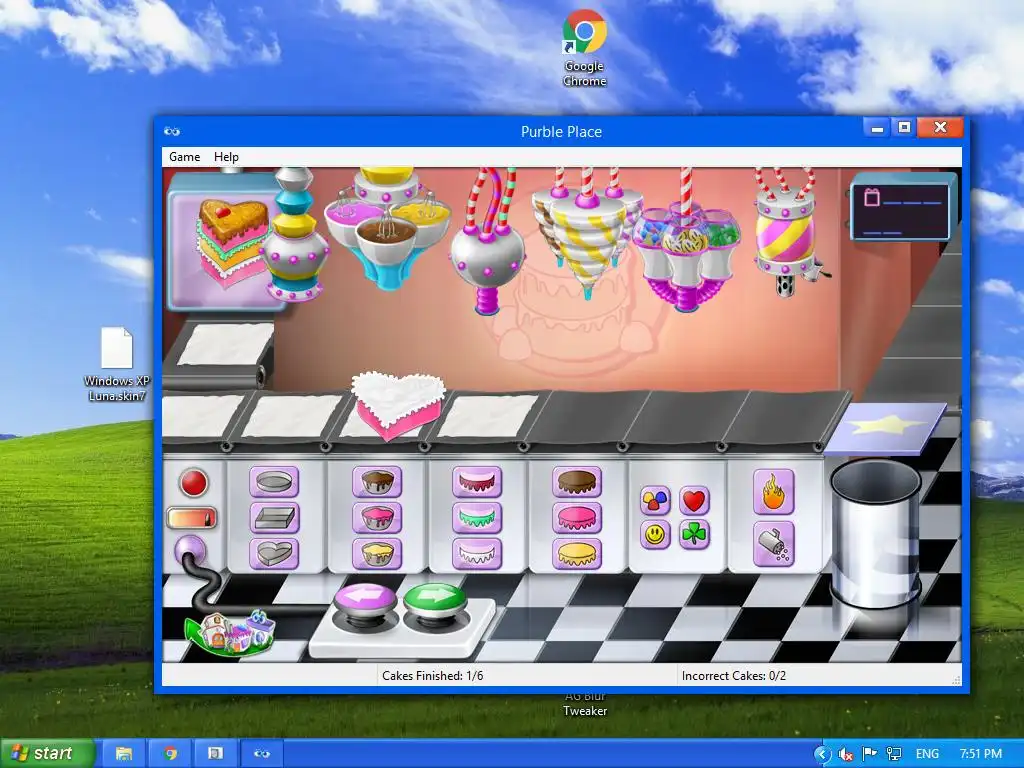
Task: Click Incorrect Cakes: 0/2 status text
Action: [733, 676]
